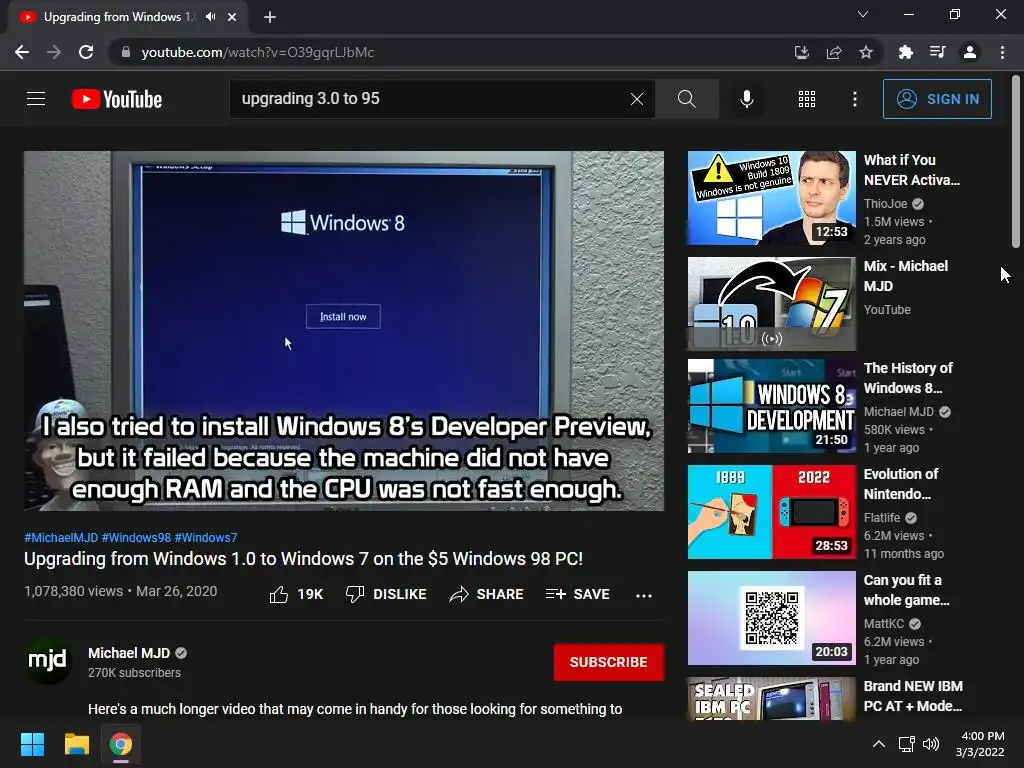Open the #MichaelMJD hashtag link
The width and height of the screenshot is (1024, 768).
point(61,537)
